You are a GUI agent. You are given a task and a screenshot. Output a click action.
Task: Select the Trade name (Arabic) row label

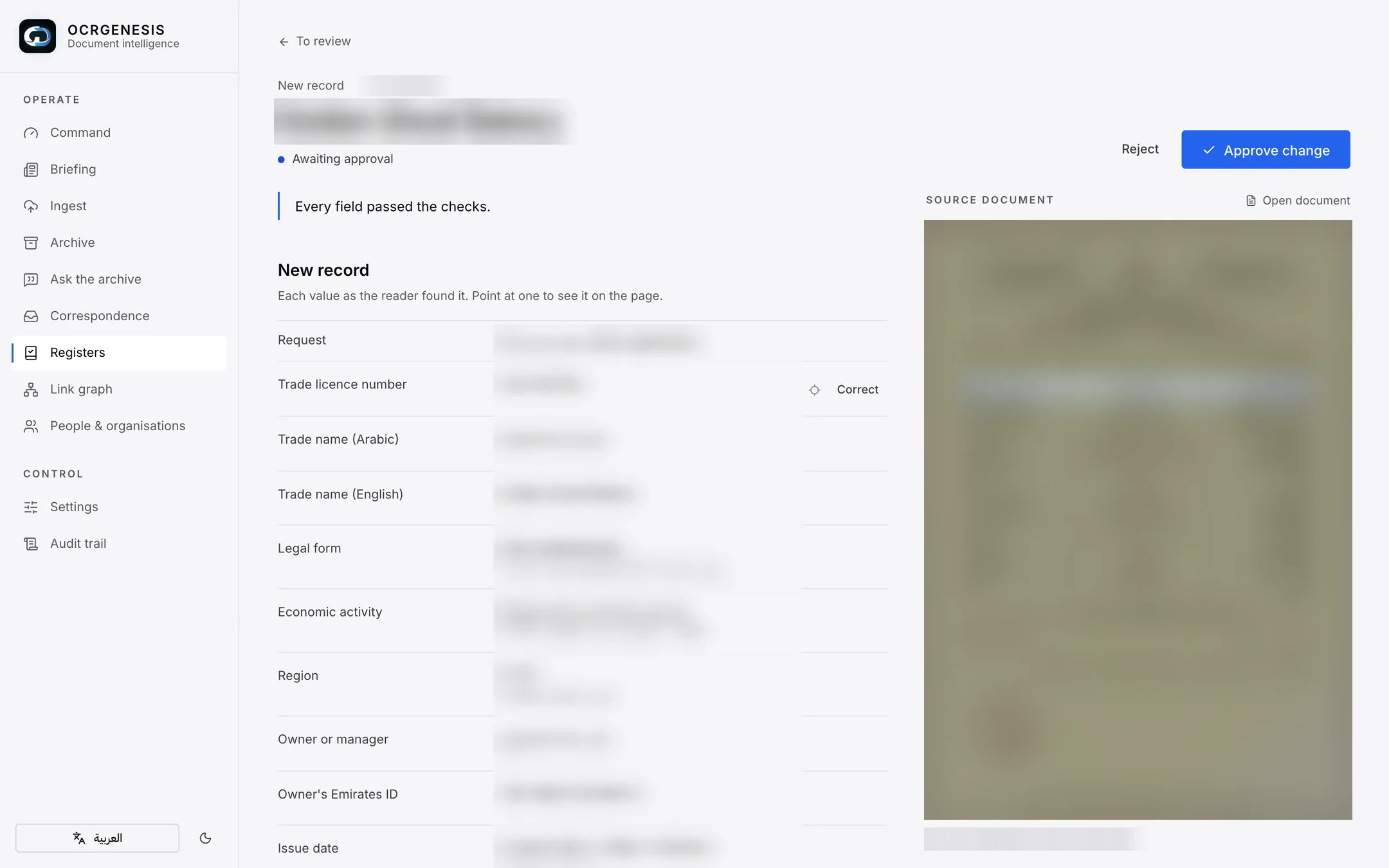[338, 439]
